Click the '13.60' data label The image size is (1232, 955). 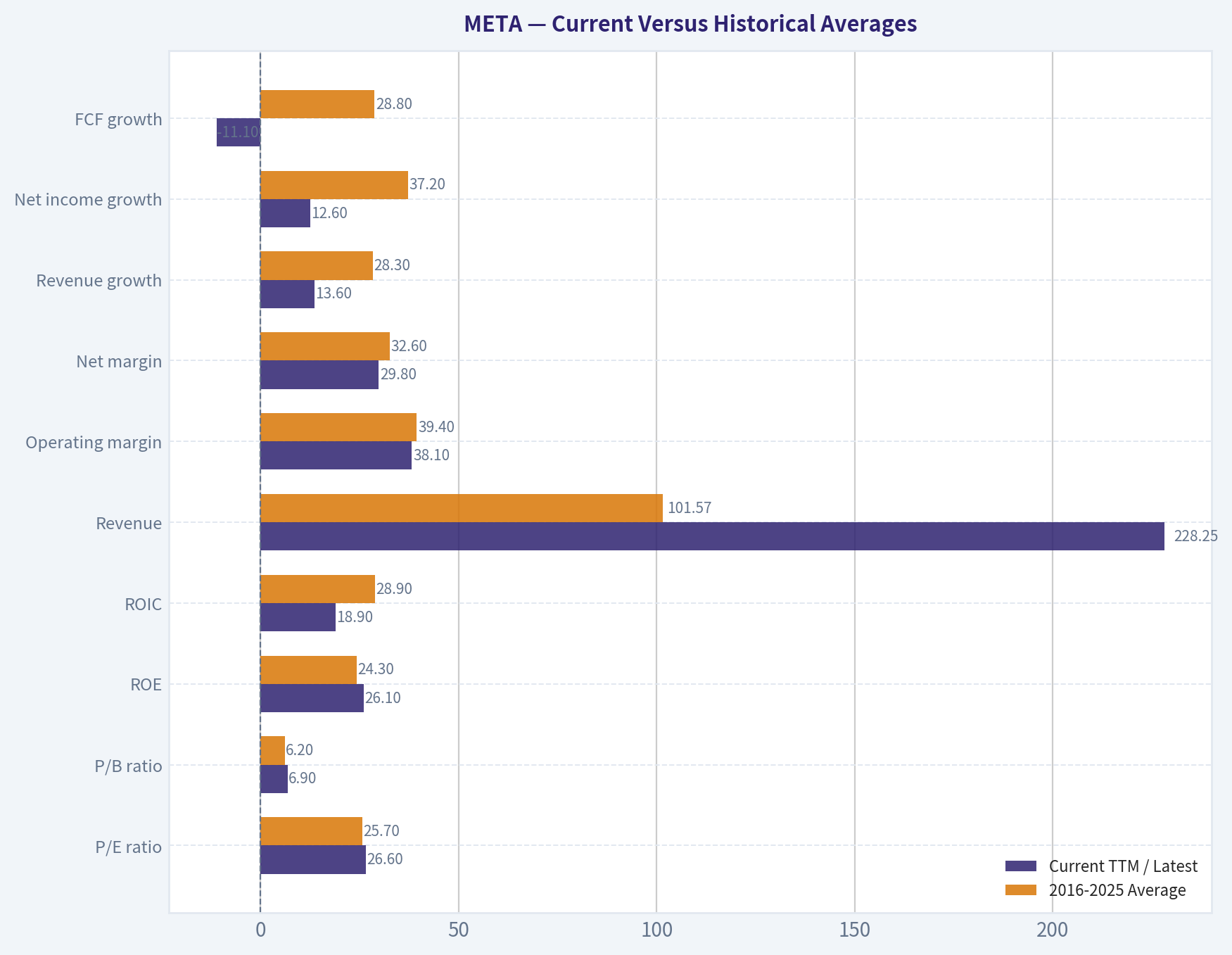tap(334, 293)
